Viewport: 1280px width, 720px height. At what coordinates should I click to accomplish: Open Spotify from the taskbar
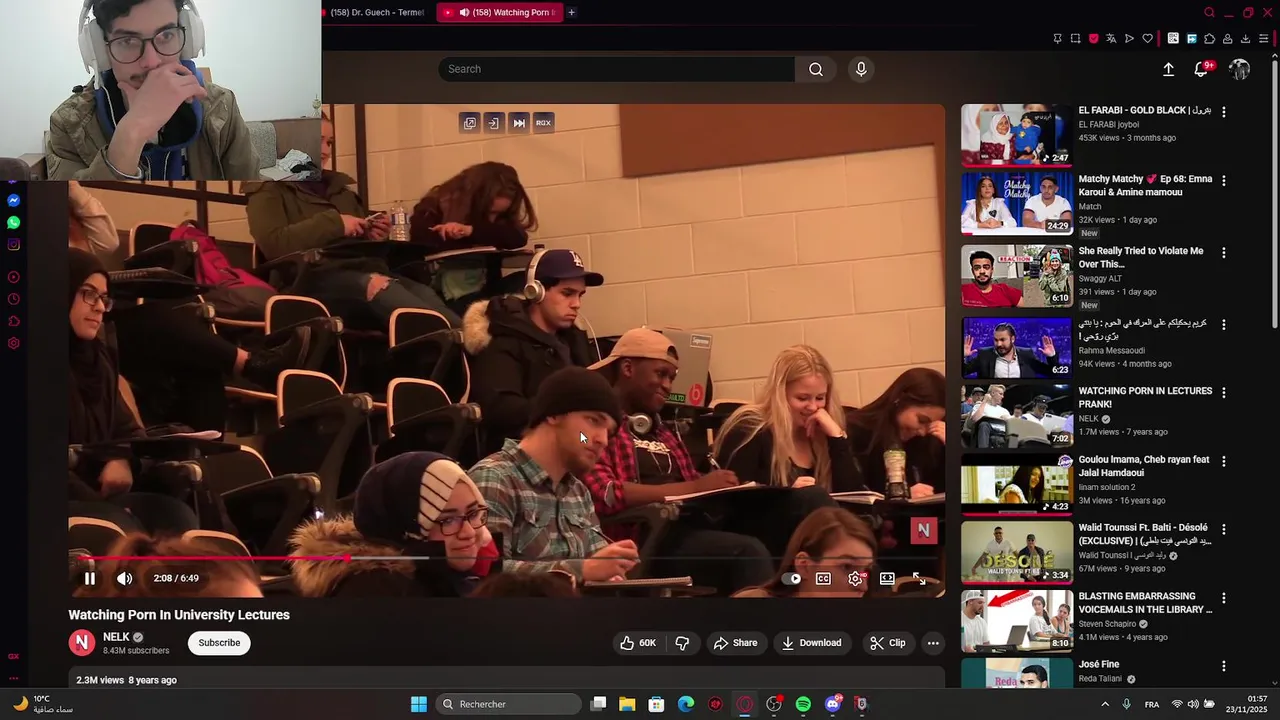click(803, 704)
